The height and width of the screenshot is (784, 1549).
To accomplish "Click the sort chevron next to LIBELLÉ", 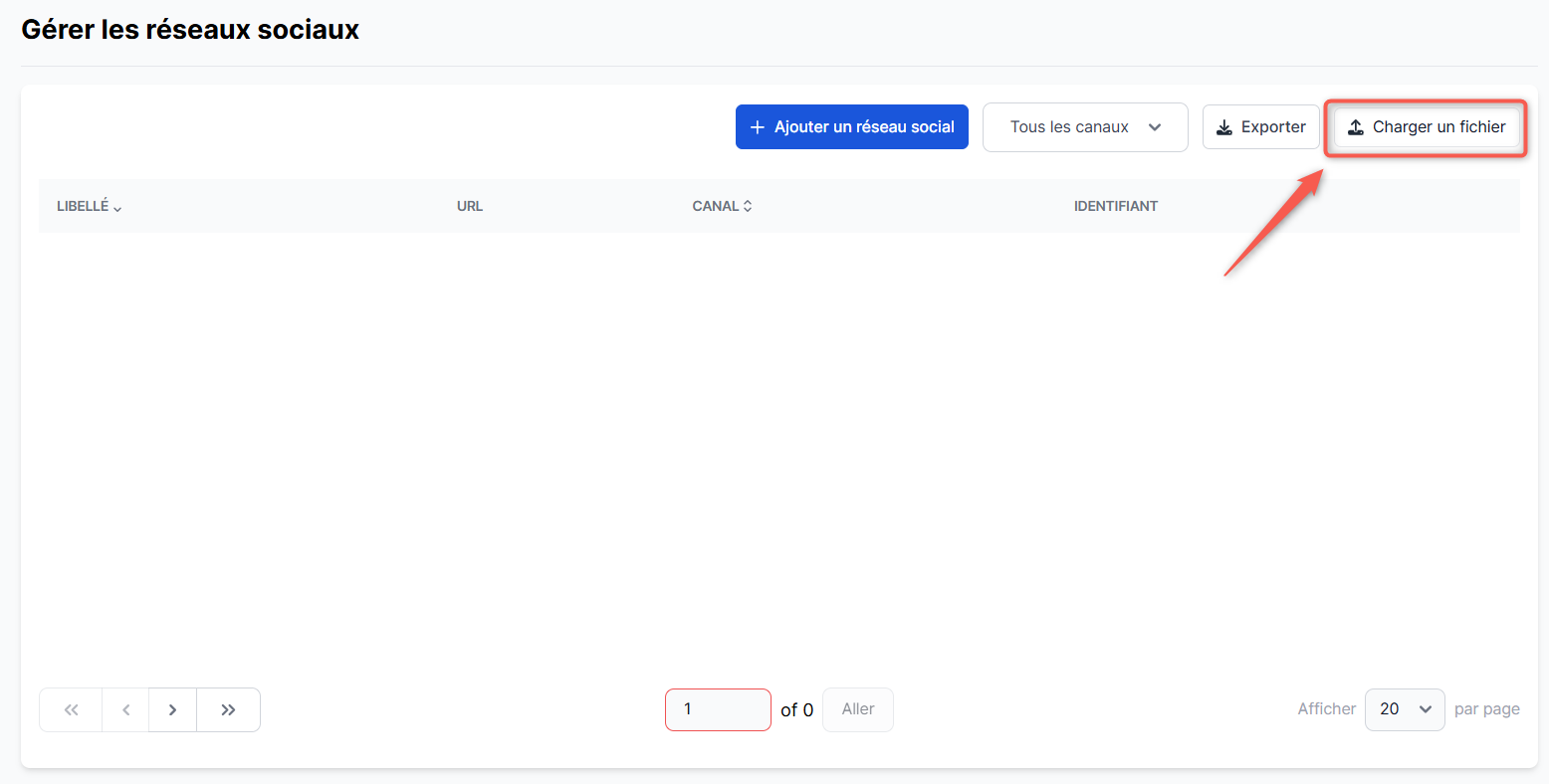I will (x=117, y=208).
